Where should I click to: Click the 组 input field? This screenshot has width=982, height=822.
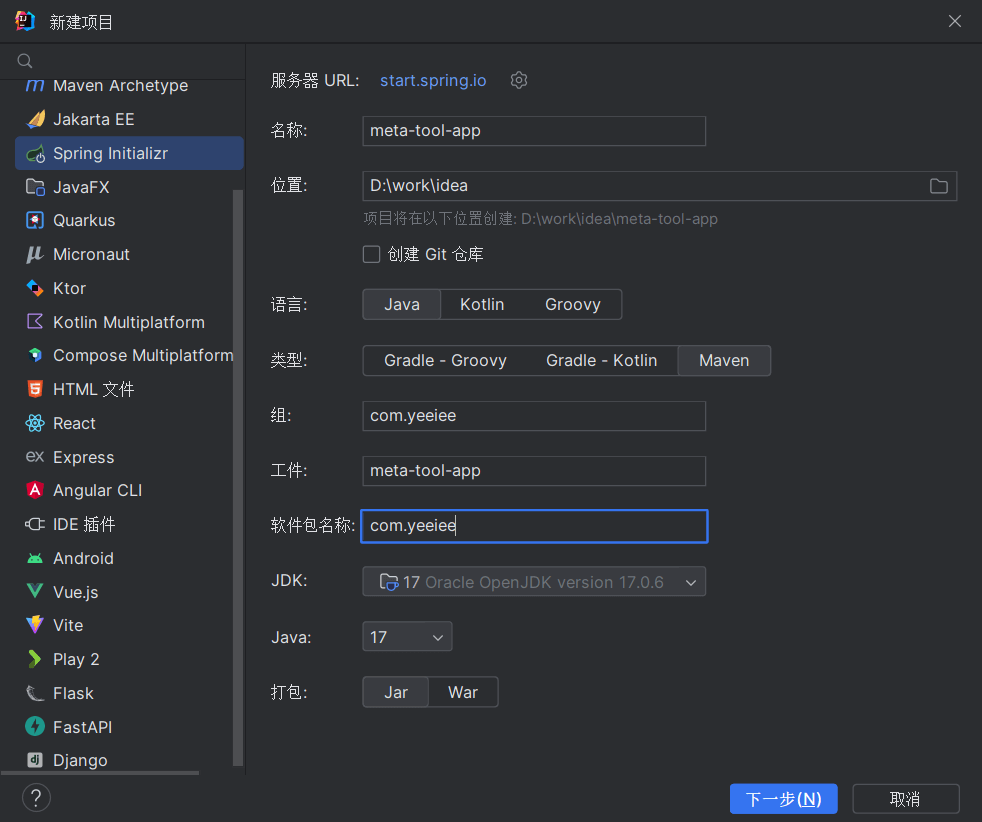pos(534,416)
